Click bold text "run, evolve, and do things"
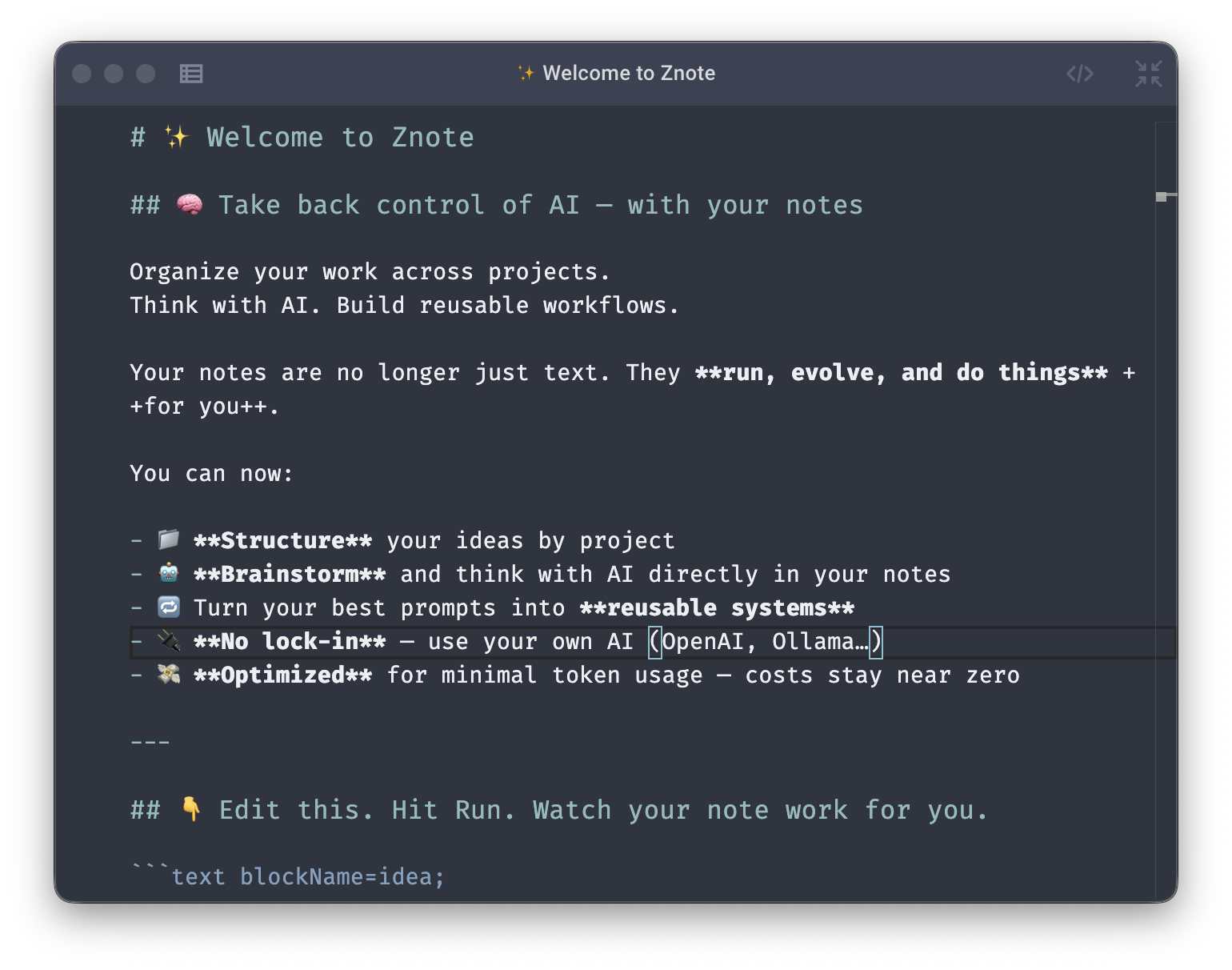The height and width of the screenshot is (970, 1232). [902, 373]
